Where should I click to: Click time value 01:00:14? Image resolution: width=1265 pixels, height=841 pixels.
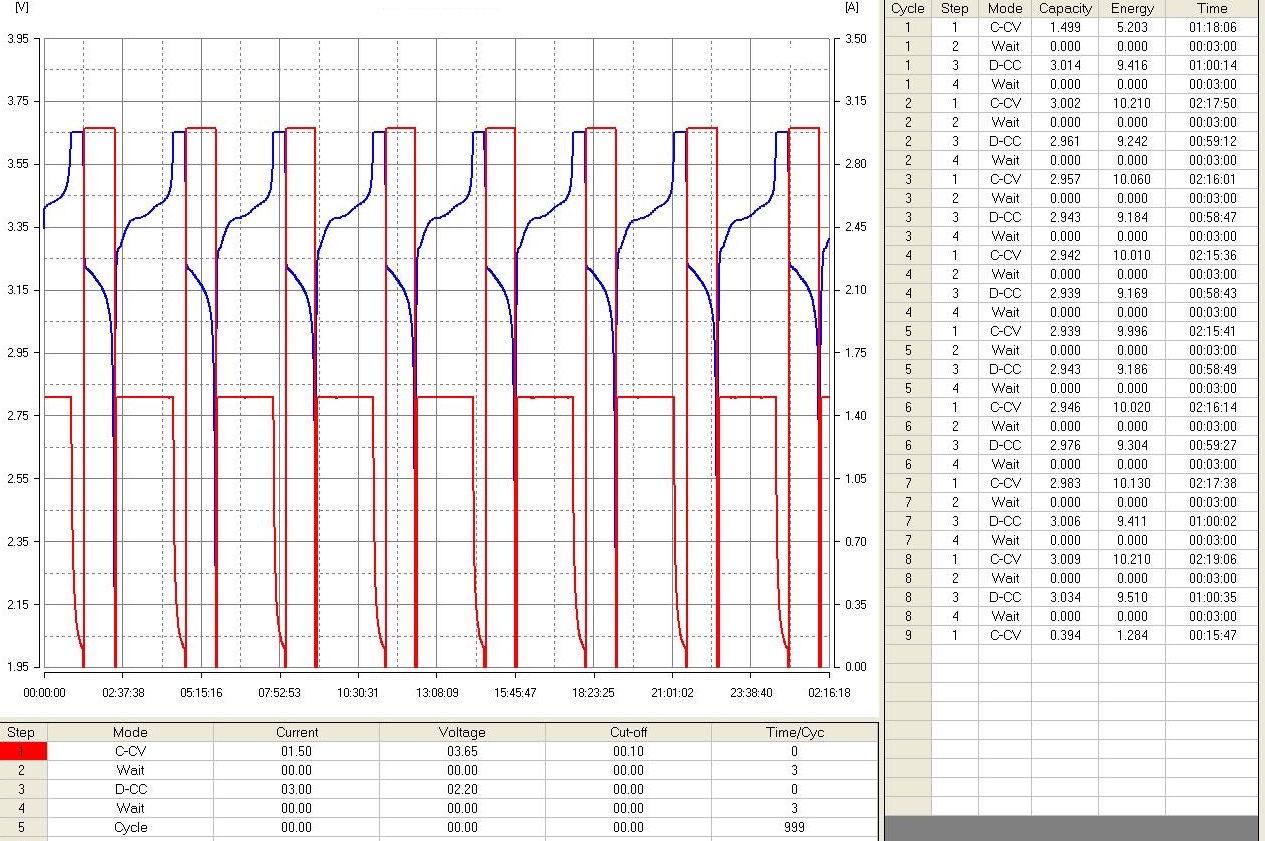1212,65
